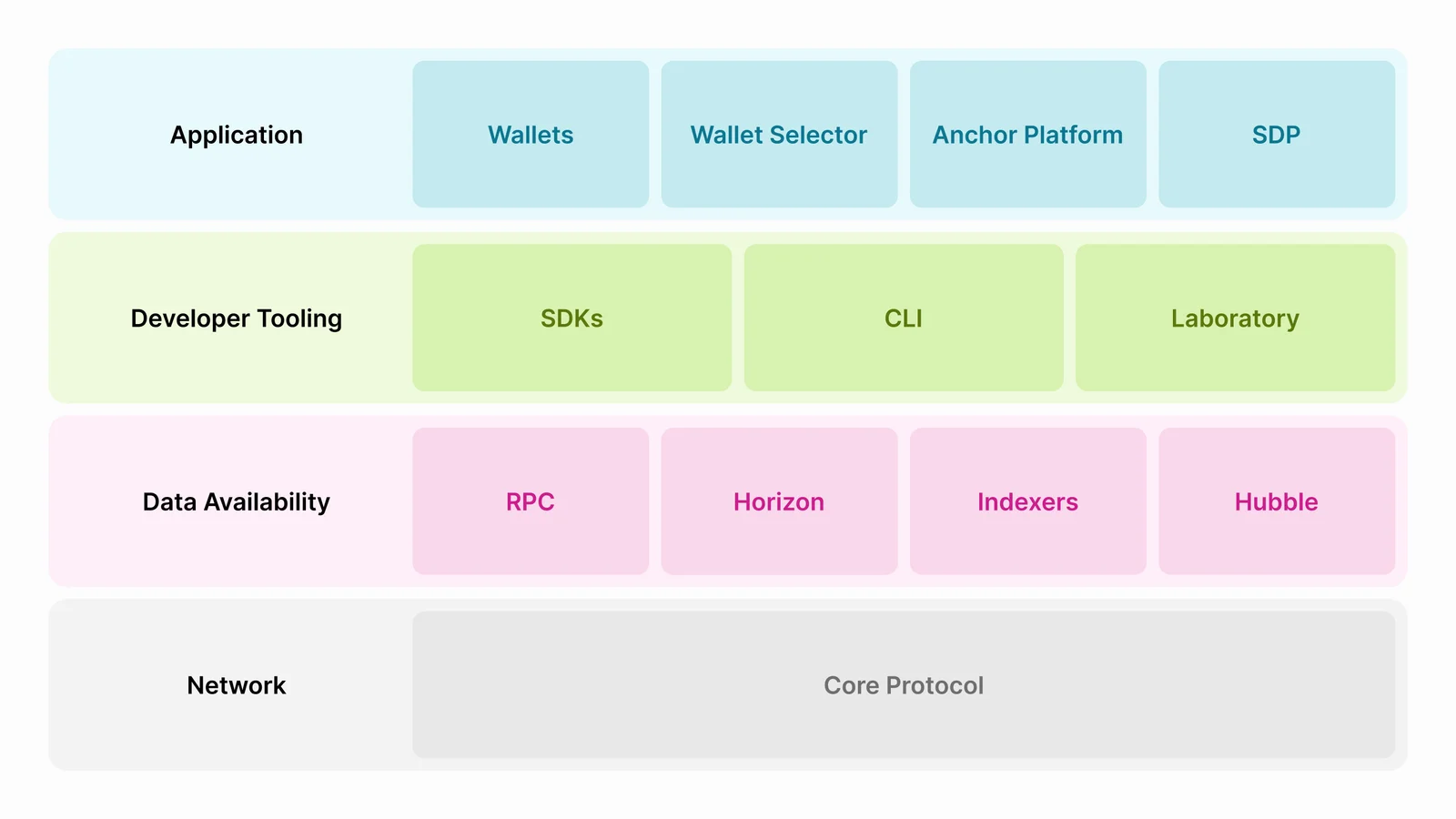Click the Developer Tooling layer label

(237, 318)
